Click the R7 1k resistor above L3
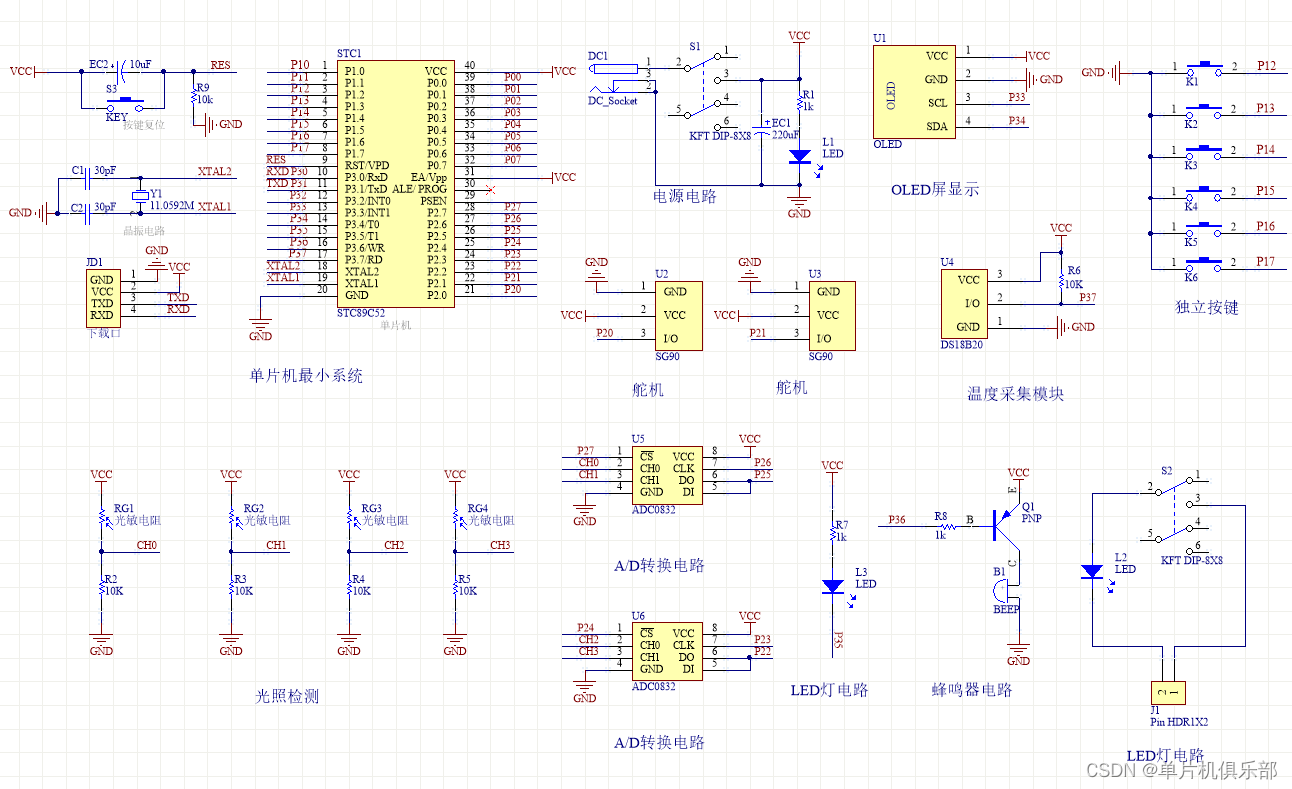 pos(832,533)
